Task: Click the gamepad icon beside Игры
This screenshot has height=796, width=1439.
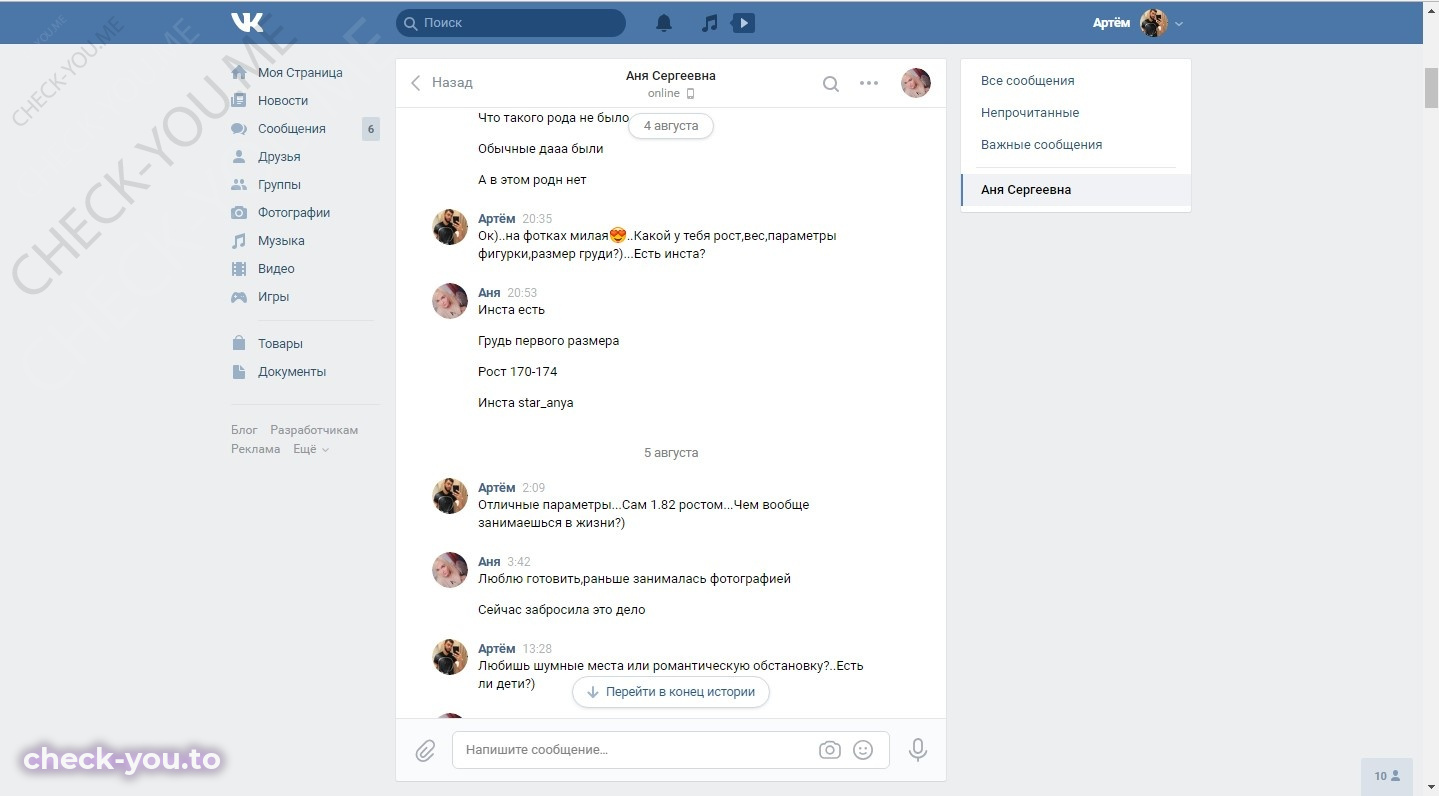Action: 239,297
